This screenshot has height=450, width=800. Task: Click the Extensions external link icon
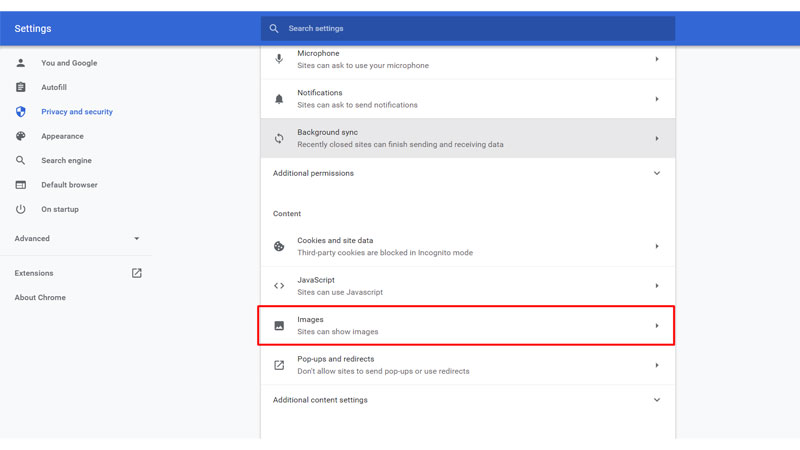tap(137, 273)
